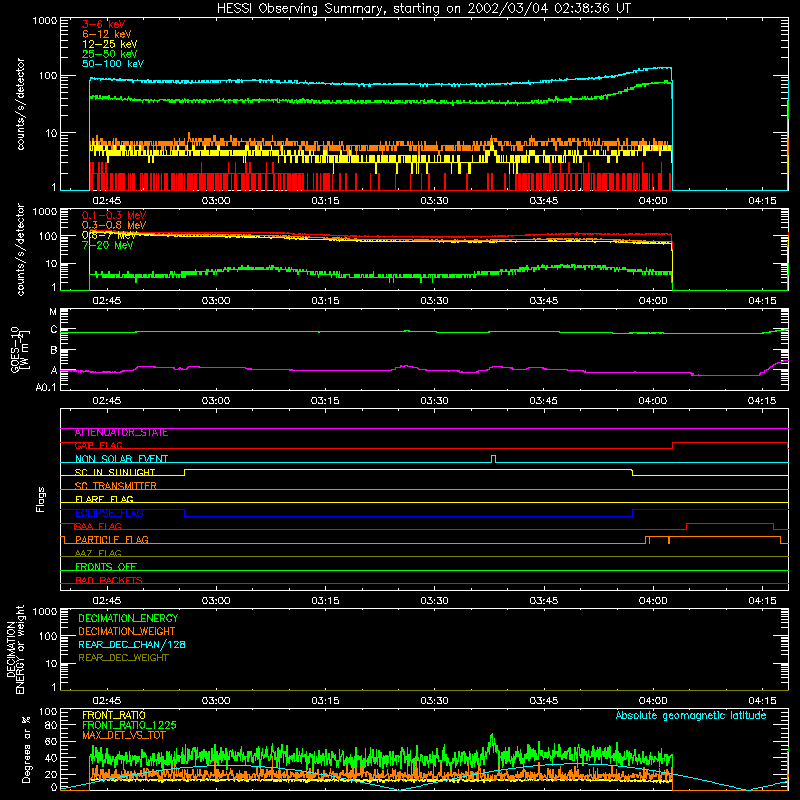Select the SC_IN_SUNLIGHT flag label
Screen dimensions: 800x800
click(x=115, y=472)
